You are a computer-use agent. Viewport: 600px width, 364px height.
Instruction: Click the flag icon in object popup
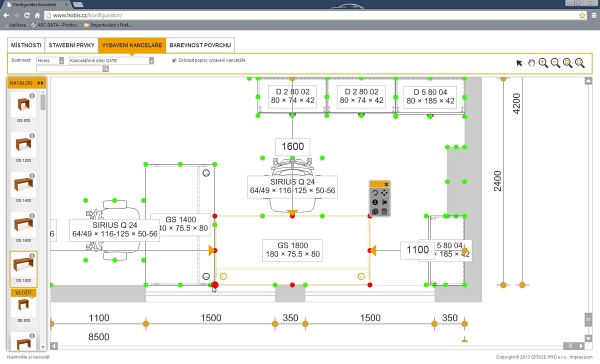(384, 202)
